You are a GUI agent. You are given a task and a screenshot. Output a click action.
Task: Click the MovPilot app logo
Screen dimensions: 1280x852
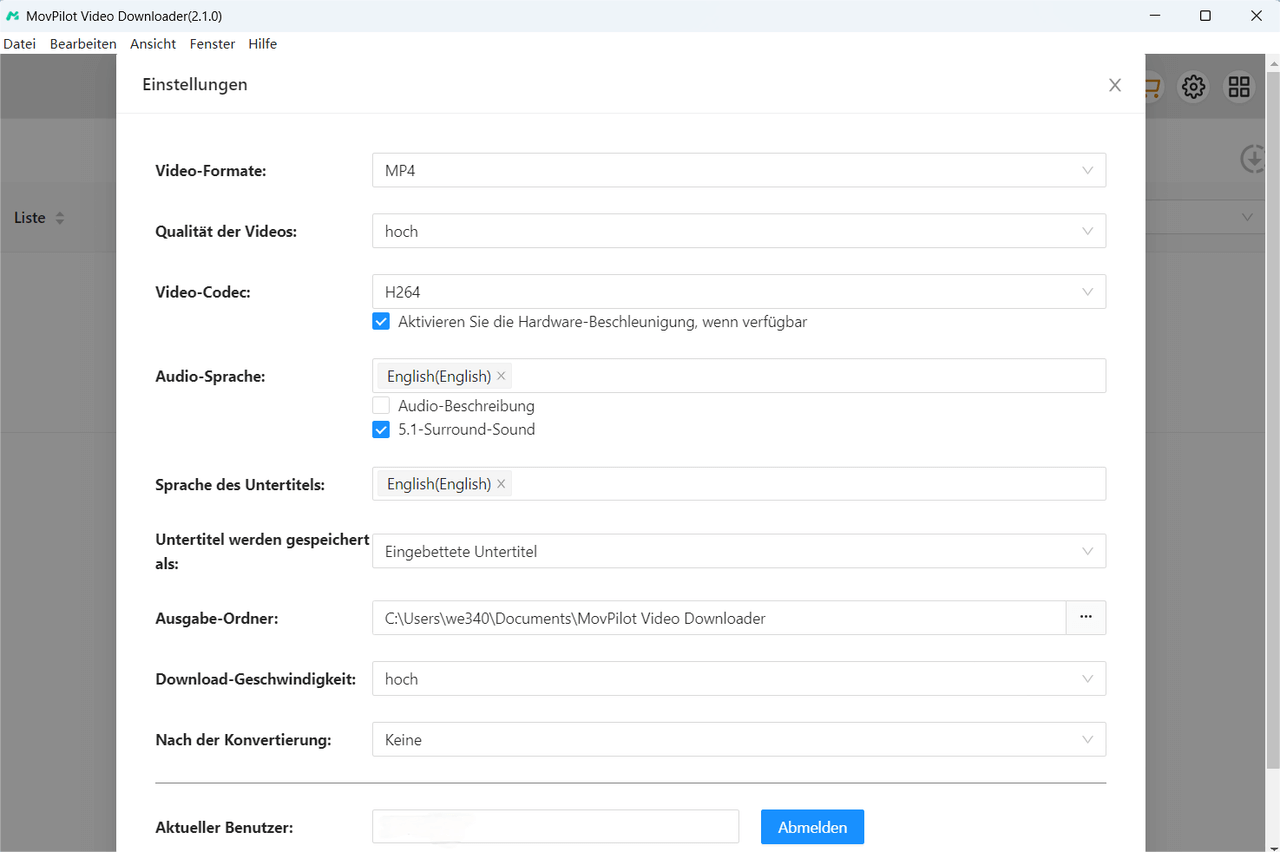click(x=13, y=16)
